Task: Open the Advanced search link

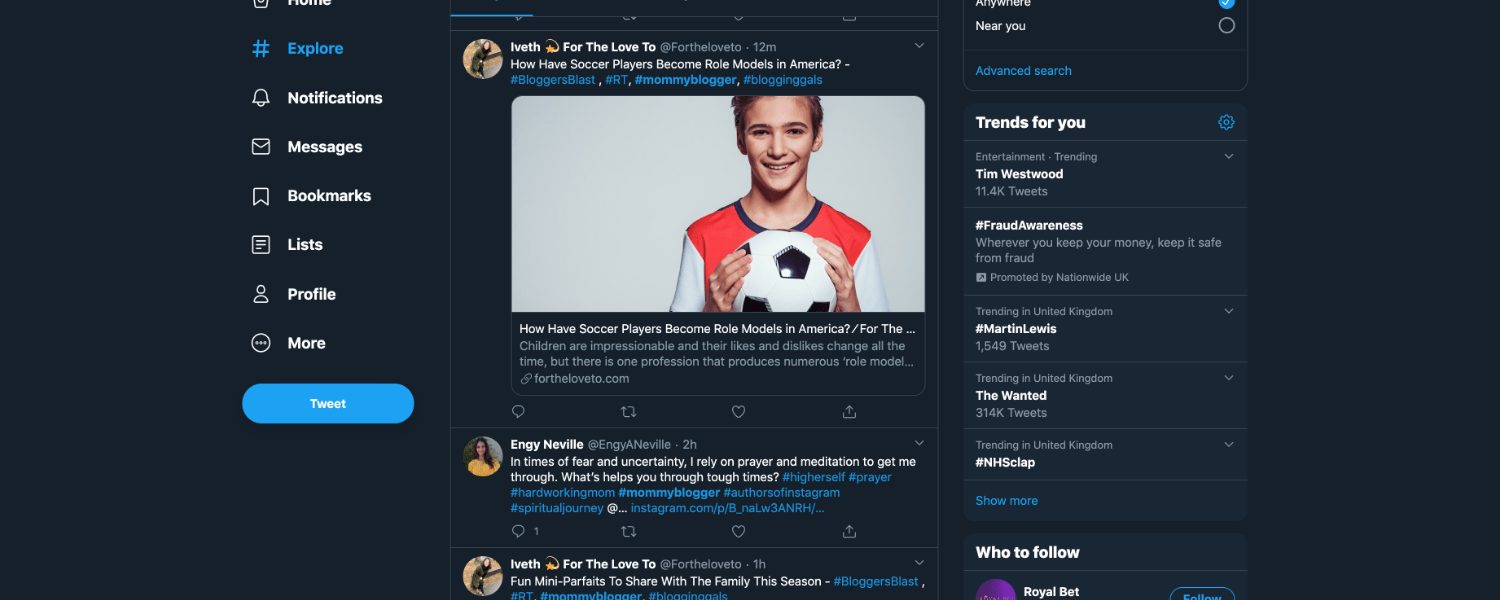Action: 1023,71
